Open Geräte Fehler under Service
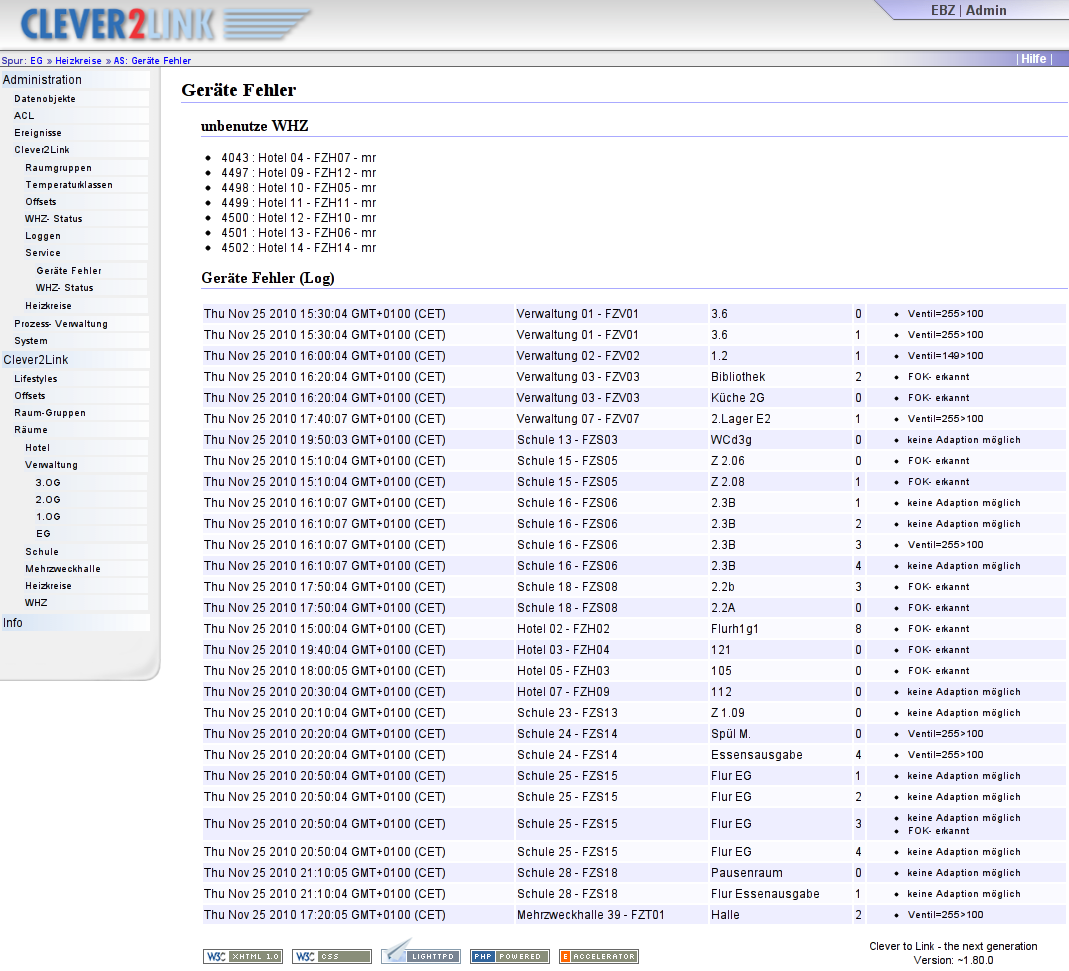 (x=69, y=271)
